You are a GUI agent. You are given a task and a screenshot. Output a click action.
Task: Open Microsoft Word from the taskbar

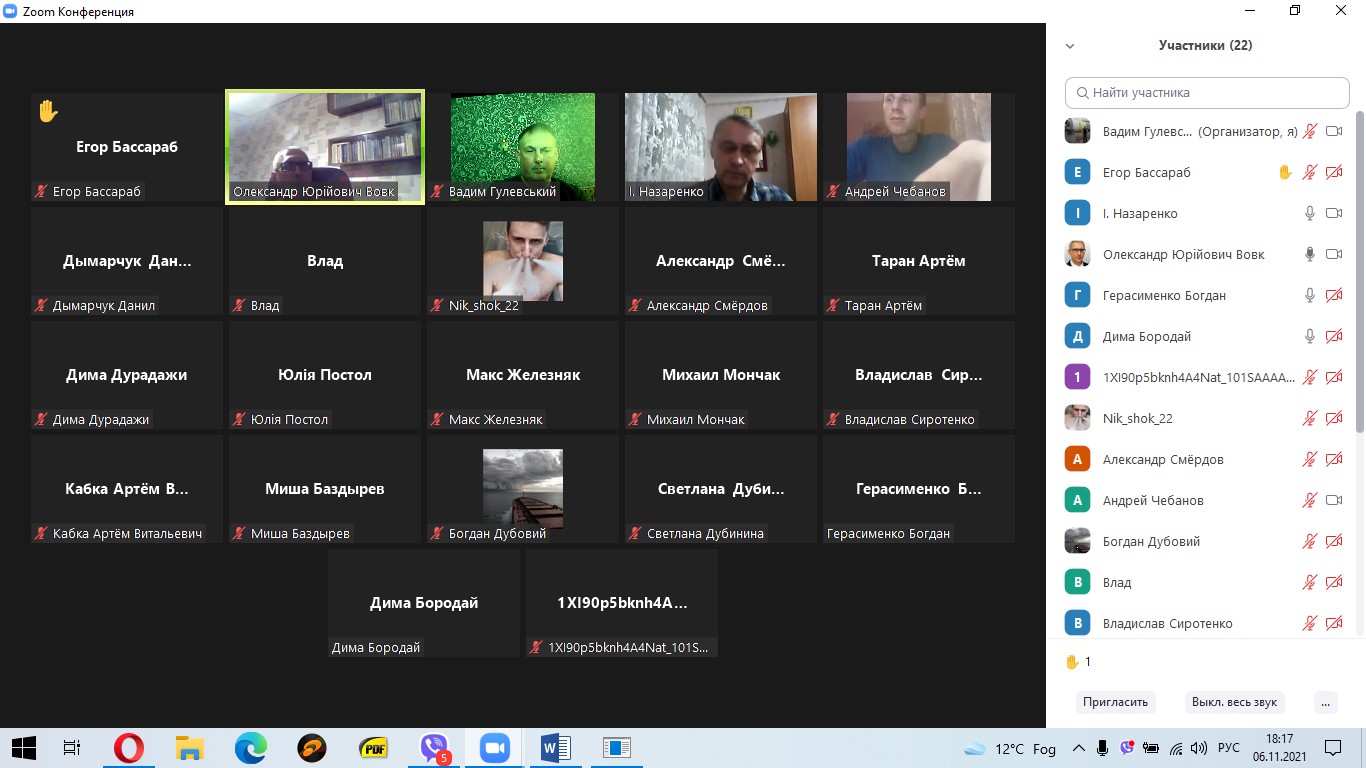(555, 748)
